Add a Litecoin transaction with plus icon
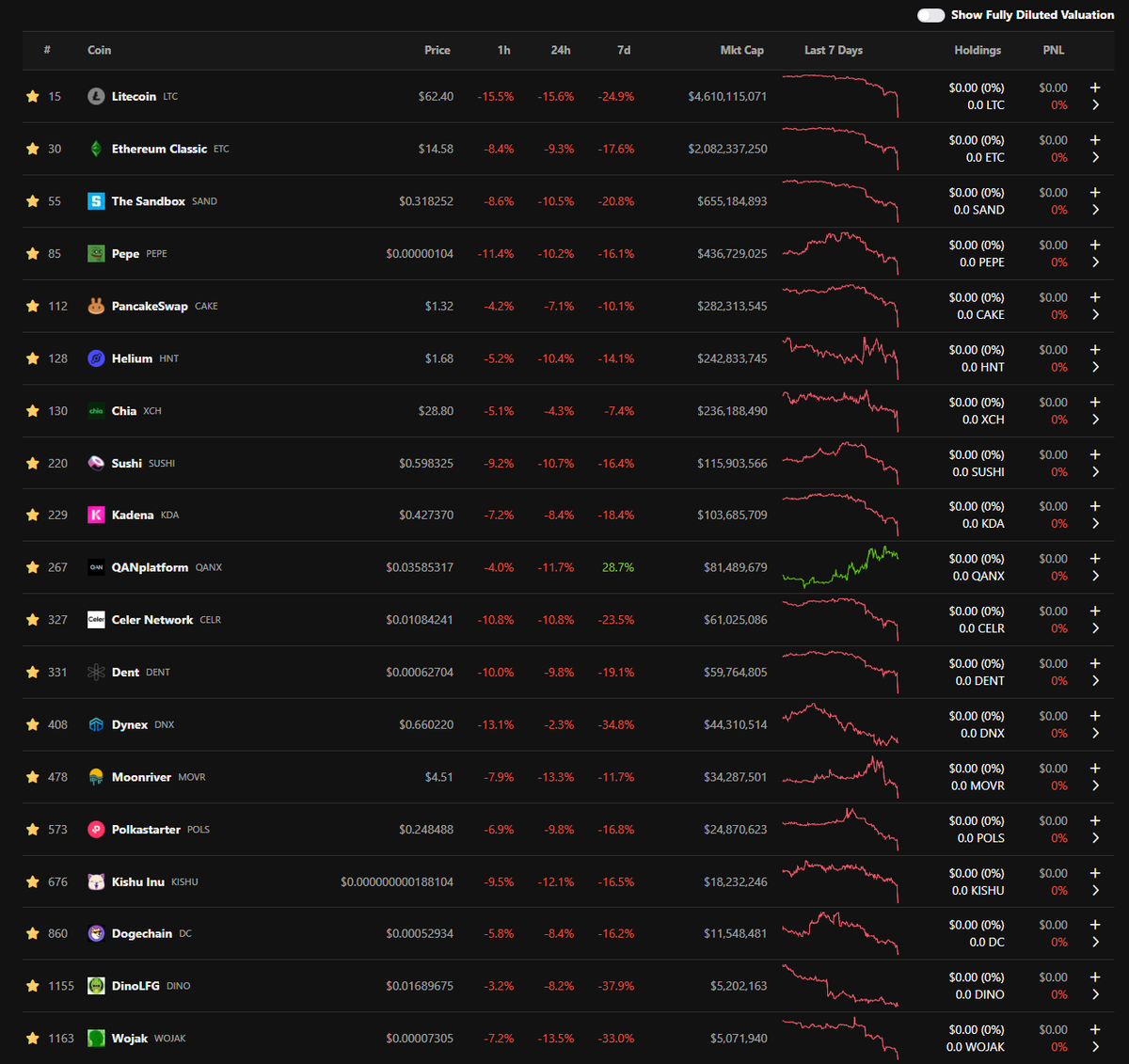This screenshot has height=1064, width=1129. pyautogui.click(x=1095, y=87)
